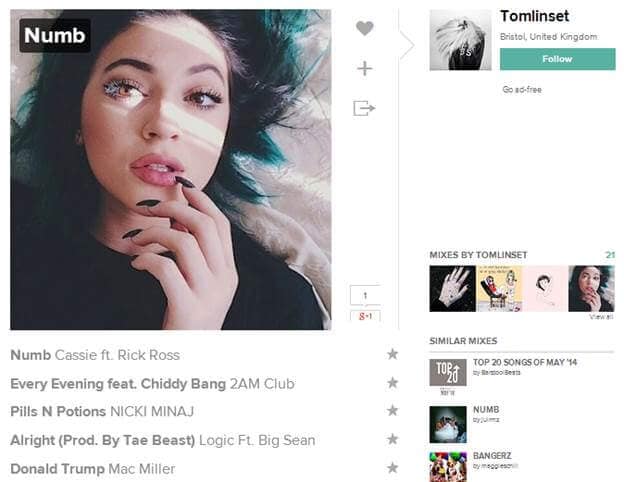This screenshot has height=482, width=624.
Task: Star the Every Evening 2AM Club track
Action: point(392,382)
